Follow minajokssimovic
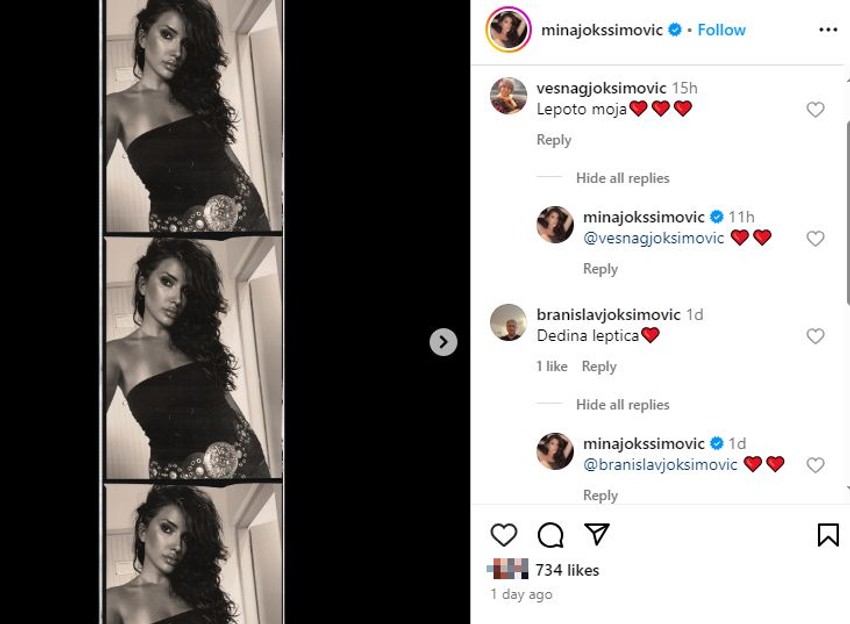 tap(721, 30)
